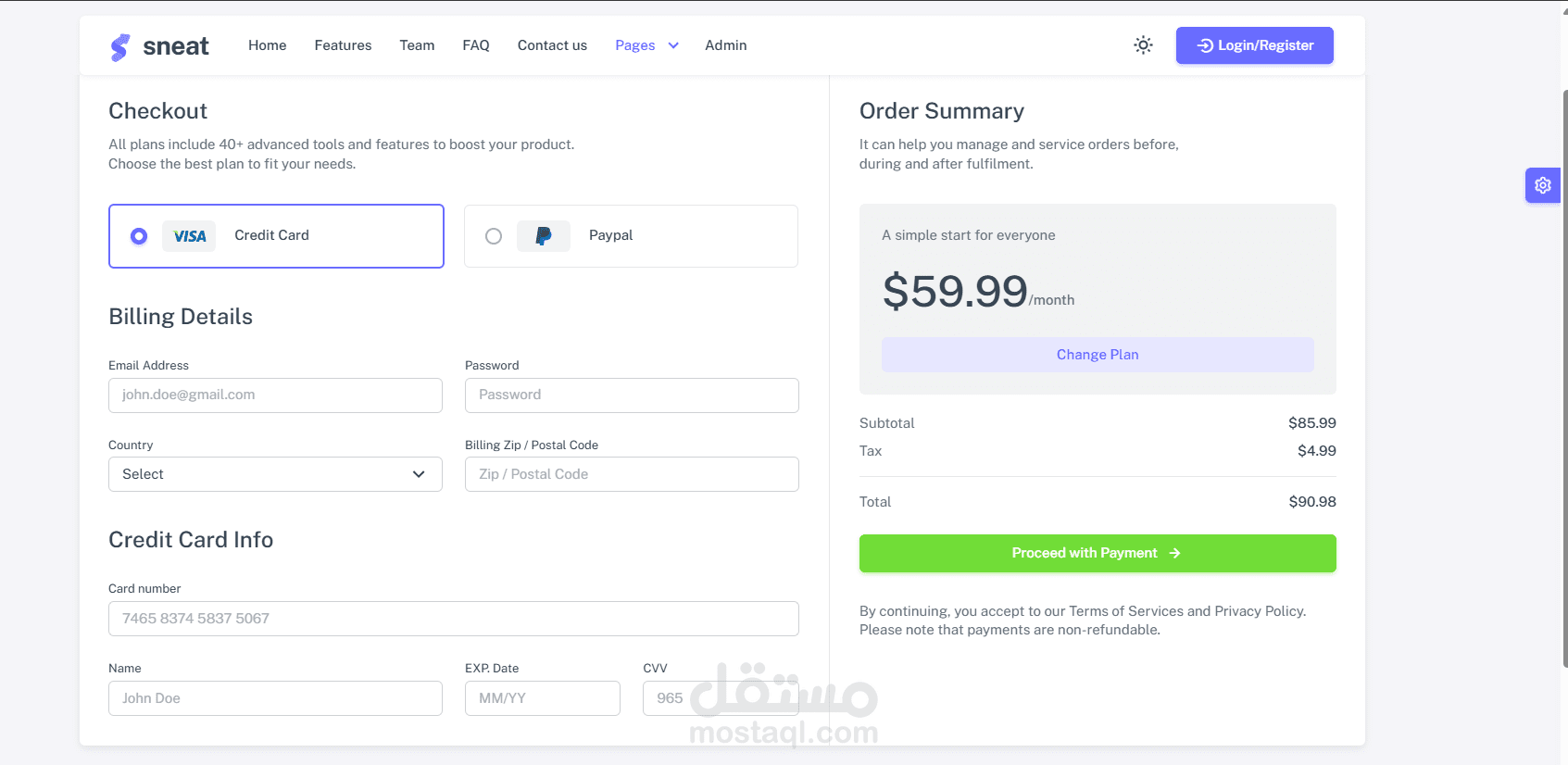
Task: Toggle light/dark theme sun icon
Action: click(x=1143, y=45)
